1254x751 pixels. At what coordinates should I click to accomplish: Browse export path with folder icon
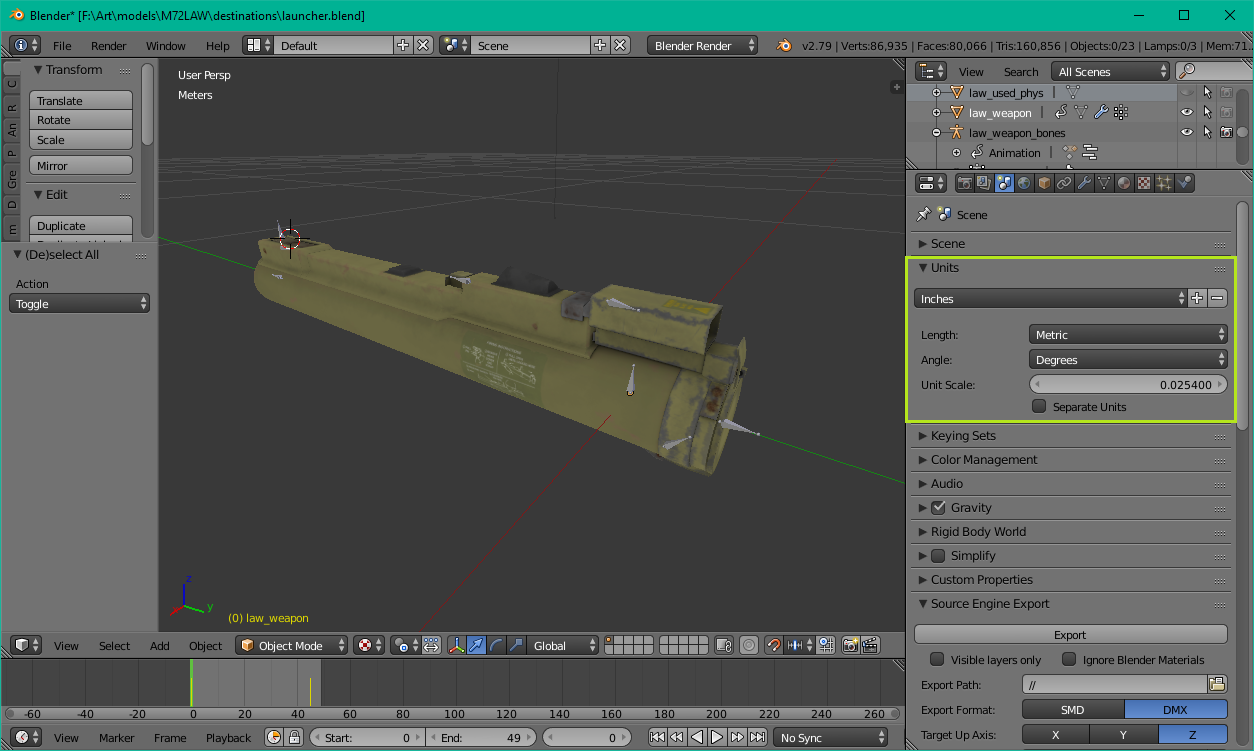(x=1217, y=685)
